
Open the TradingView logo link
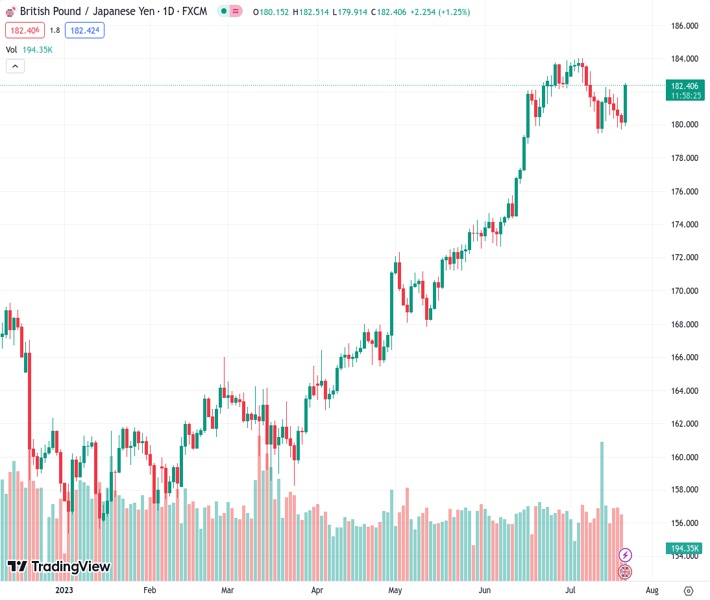pos(58,567)
